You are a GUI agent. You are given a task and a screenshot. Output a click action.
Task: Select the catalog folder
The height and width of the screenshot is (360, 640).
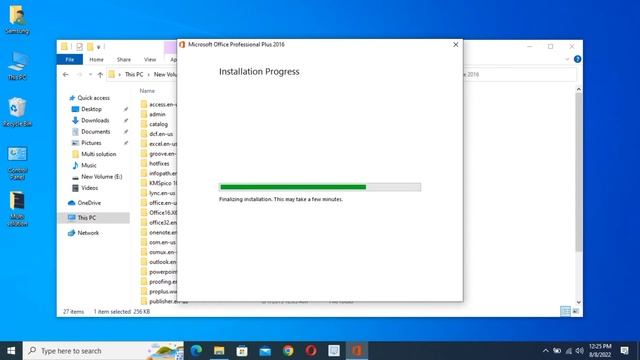[x=158, y=124]
